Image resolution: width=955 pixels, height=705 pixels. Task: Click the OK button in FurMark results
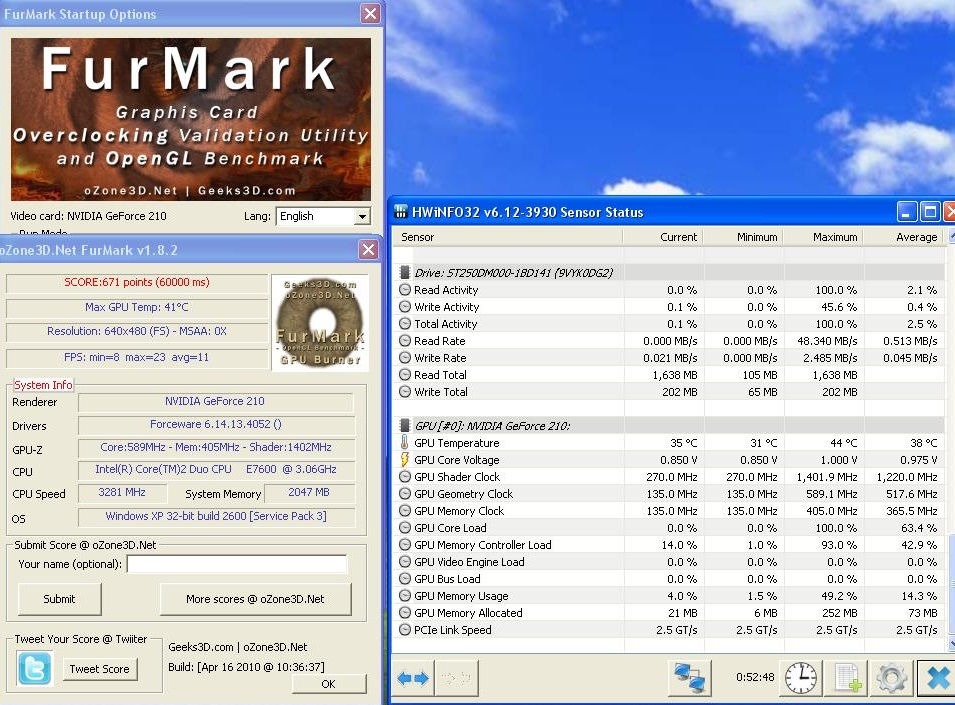pyautogui.click(x=329, y=684)
